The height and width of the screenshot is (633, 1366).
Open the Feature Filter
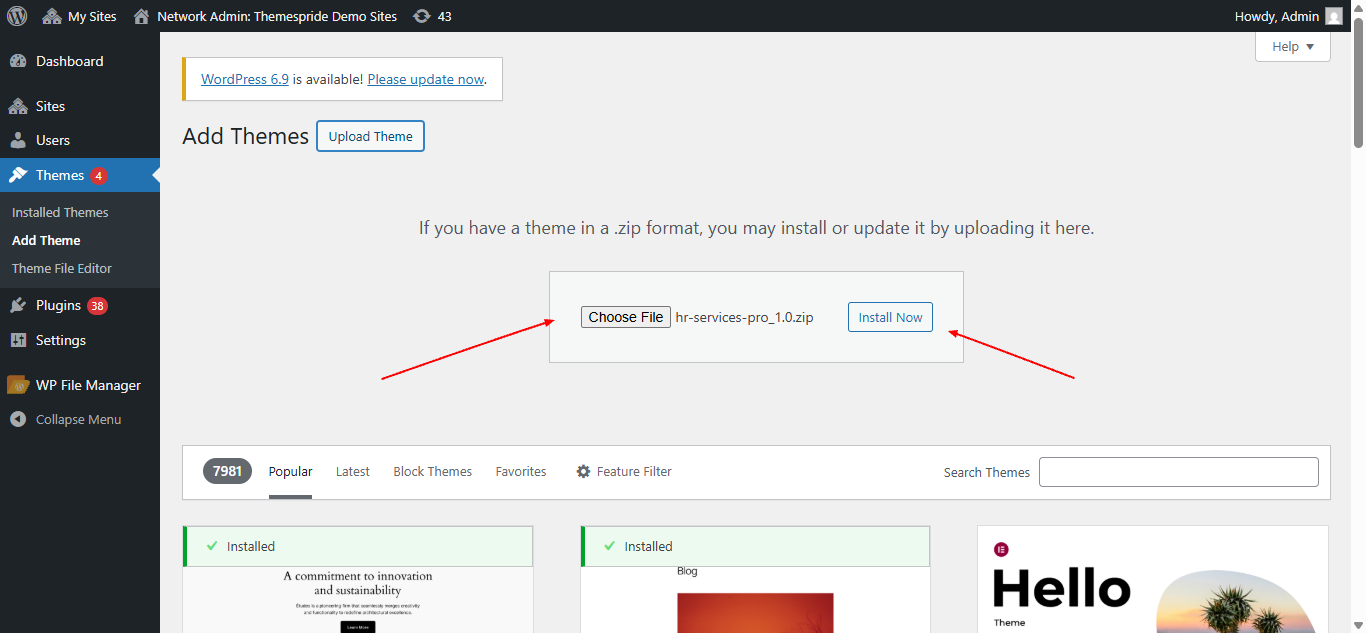click(623, 471)
